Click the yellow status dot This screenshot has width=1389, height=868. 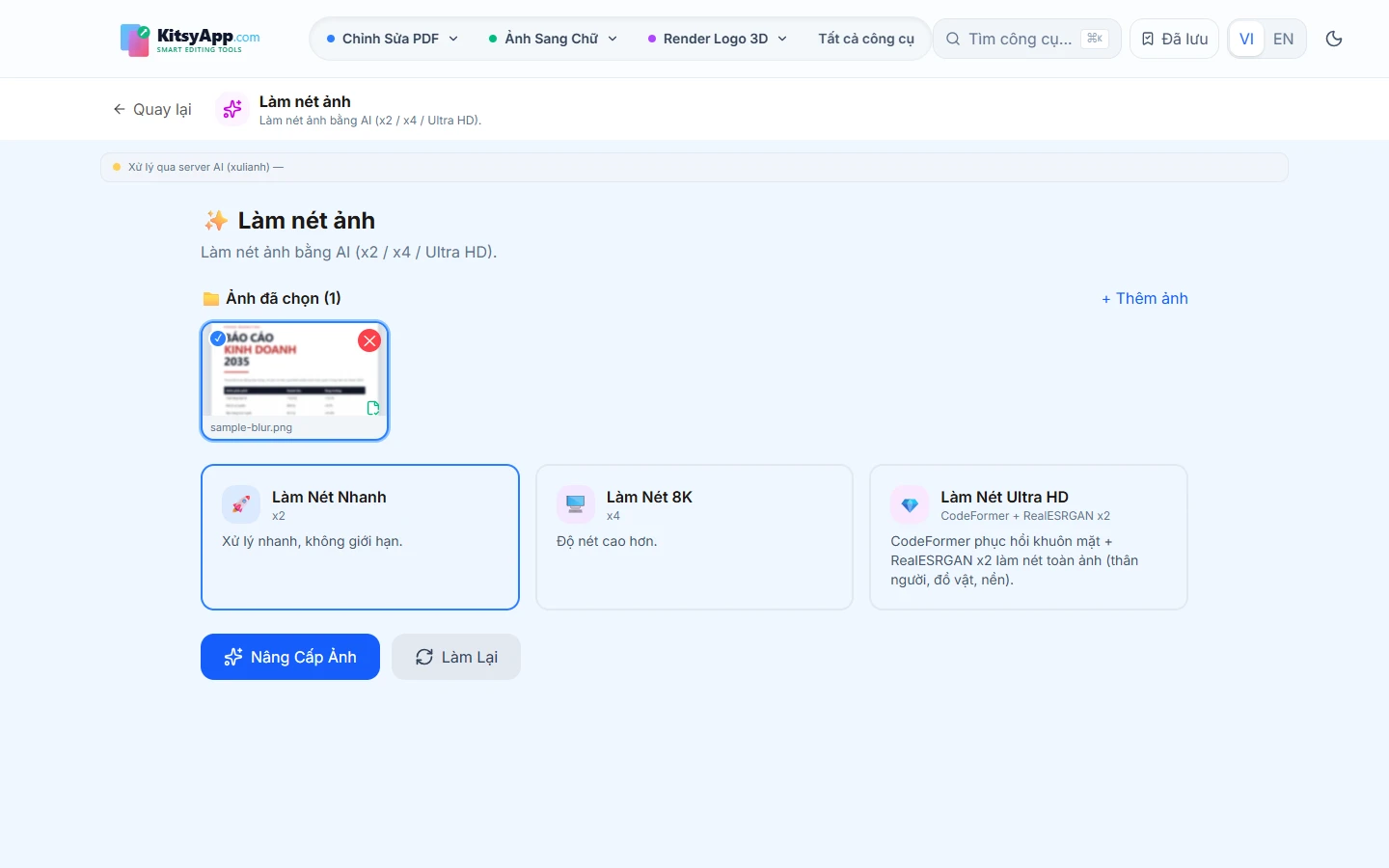pyautogui.click(x=117, y=167)
